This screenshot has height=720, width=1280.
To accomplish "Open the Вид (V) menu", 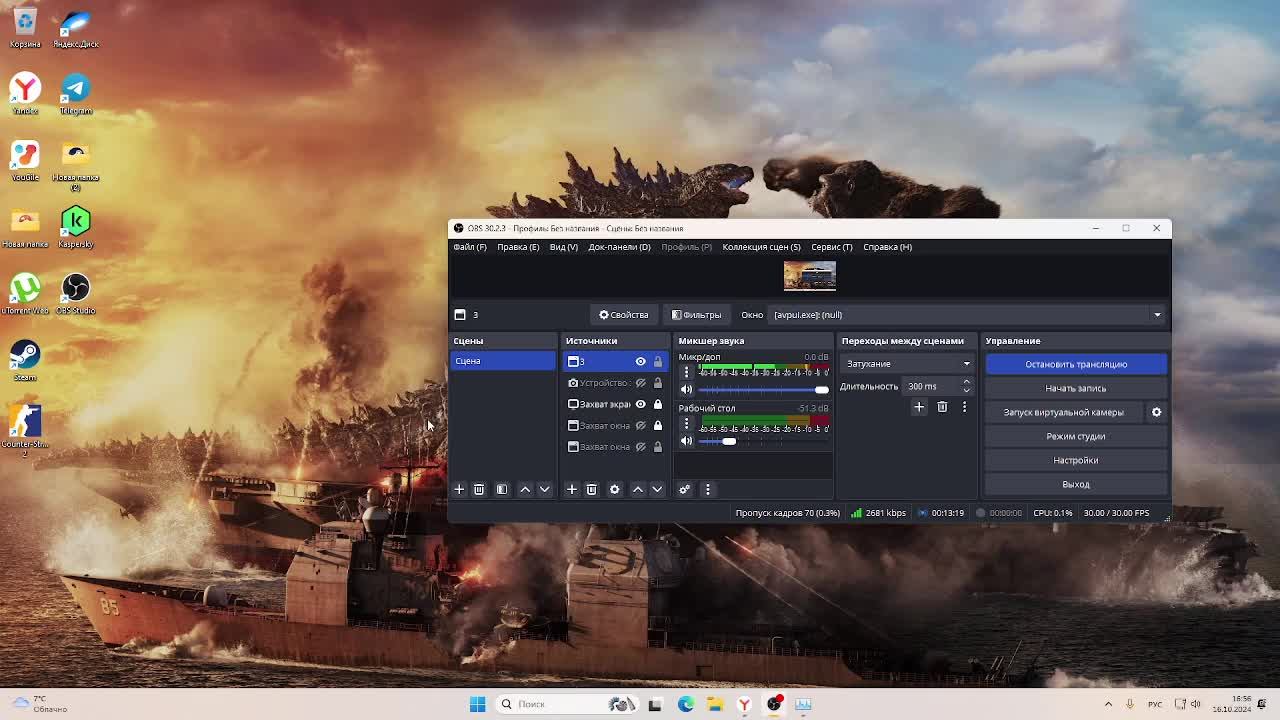I will point(564,247).
